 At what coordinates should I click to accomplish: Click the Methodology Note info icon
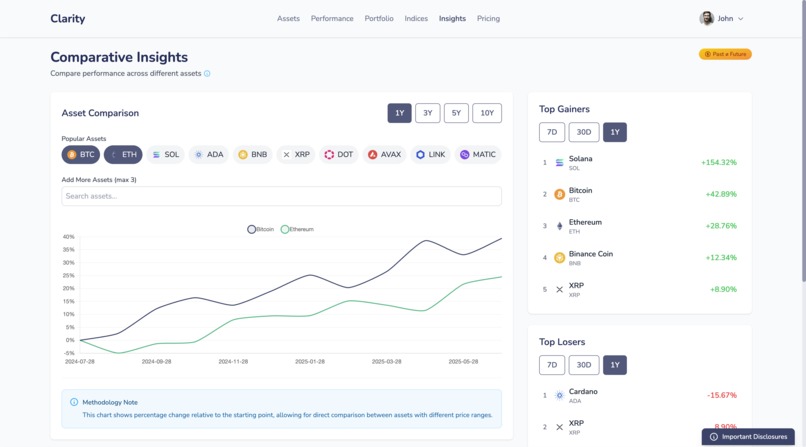pyautogui.click(x=74, y=402)
